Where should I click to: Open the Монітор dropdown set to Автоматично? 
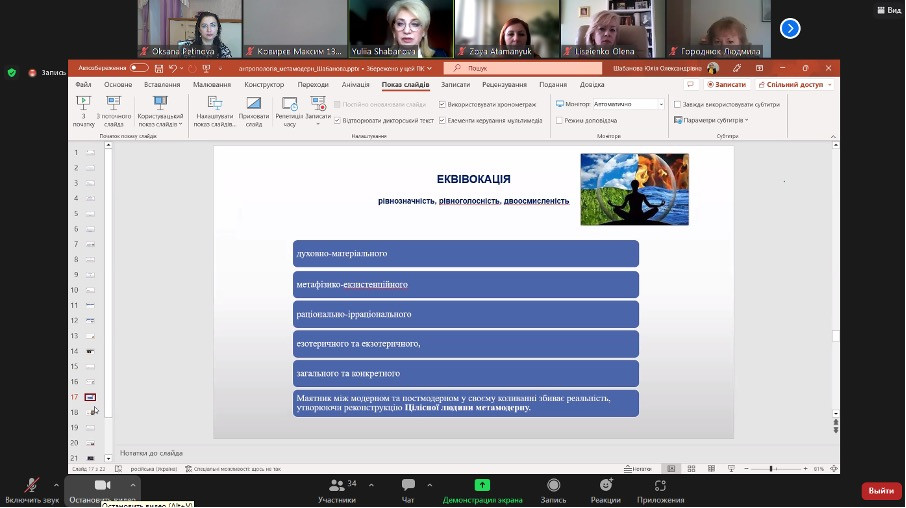pyautogui.click(x=627, y=104)
